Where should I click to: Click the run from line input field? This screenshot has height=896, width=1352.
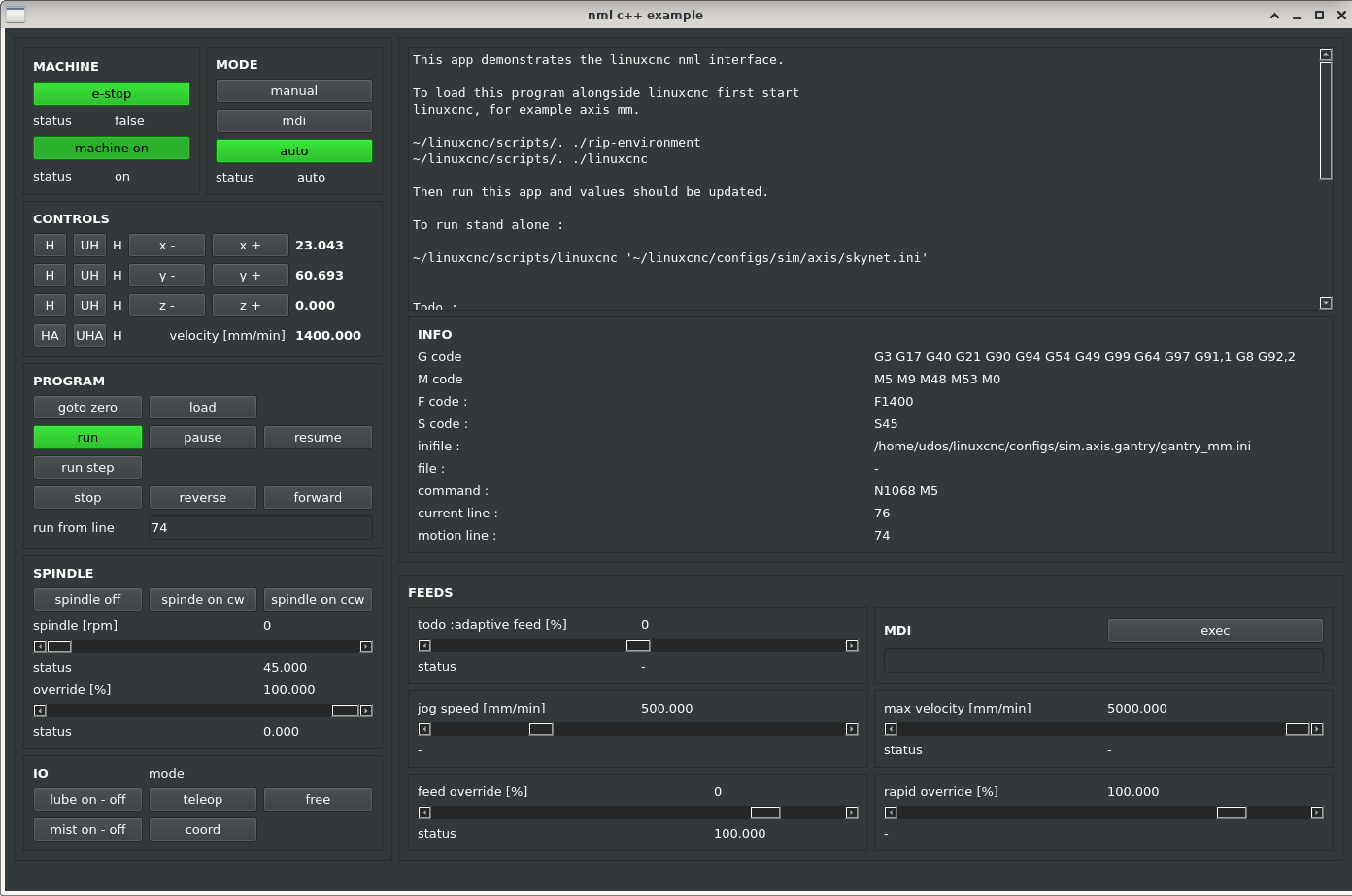259,527
